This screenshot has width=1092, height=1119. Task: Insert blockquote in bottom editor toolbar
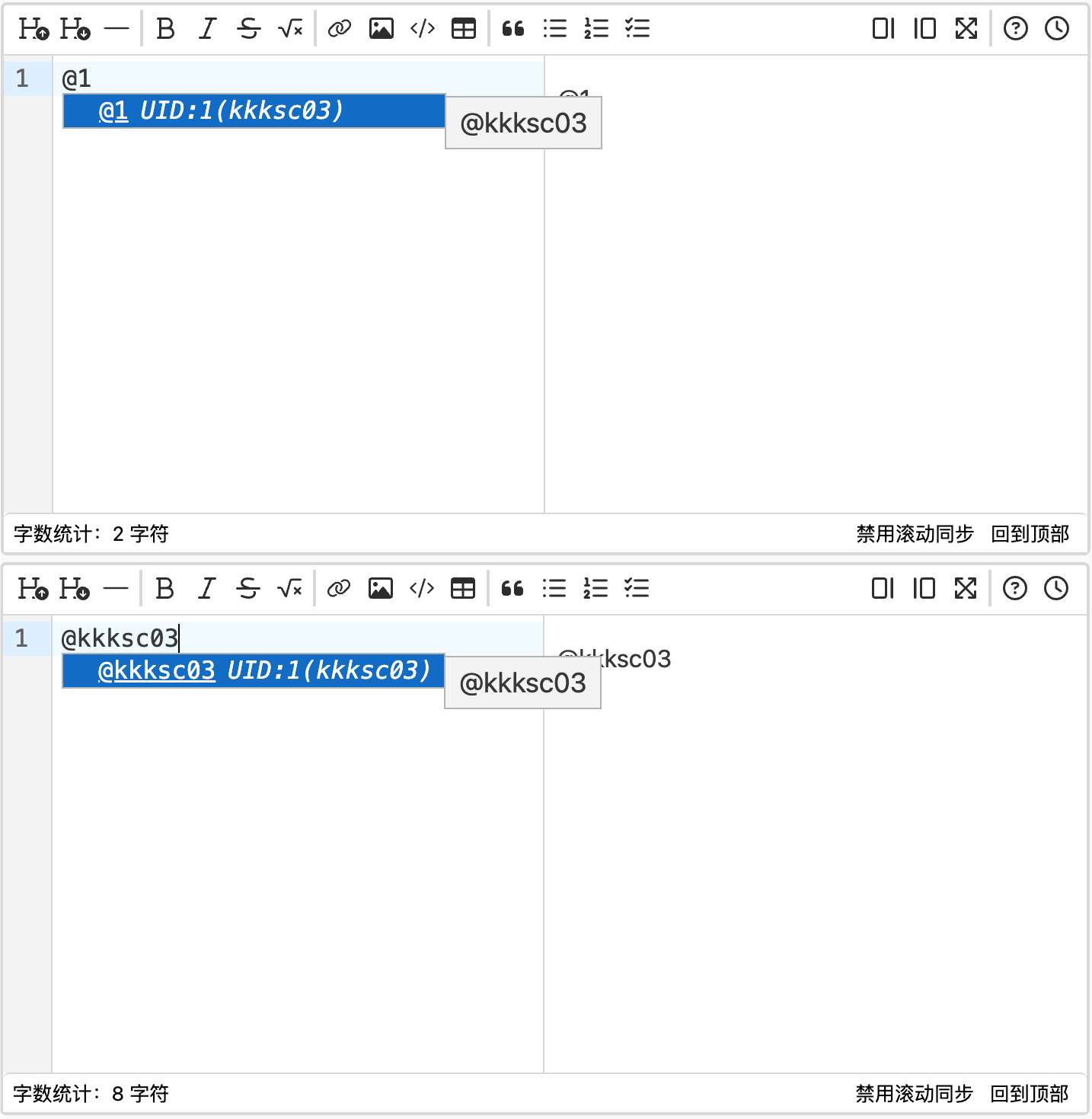click(512, 589)
